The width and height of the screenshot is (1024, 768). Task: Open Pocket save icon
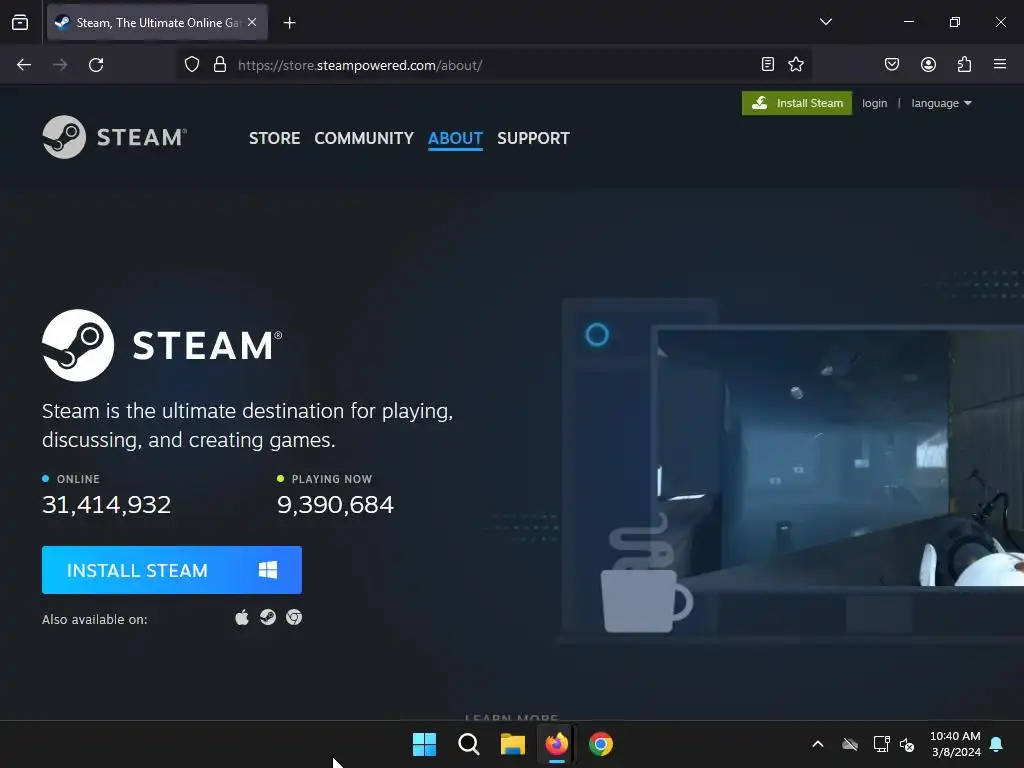pos(891,64)
